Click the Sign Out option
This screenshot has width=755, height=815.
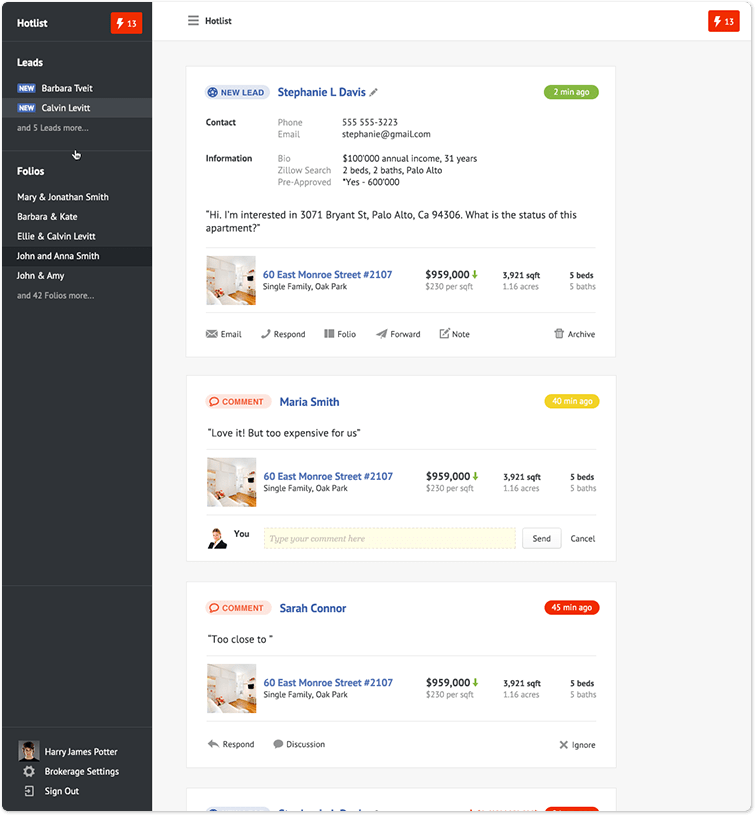(61, 791)
